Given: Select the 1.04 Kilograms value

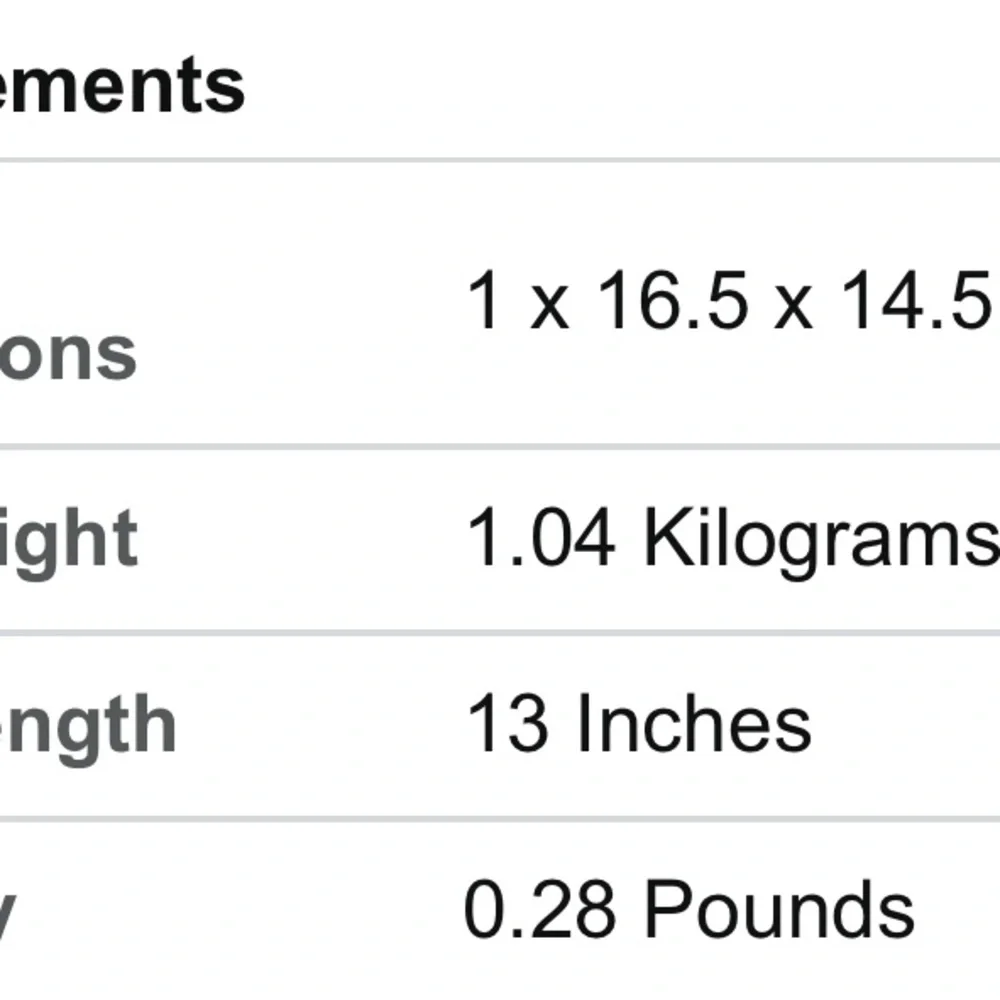Looking at the screenshot, I should click(x=732, y=538).
